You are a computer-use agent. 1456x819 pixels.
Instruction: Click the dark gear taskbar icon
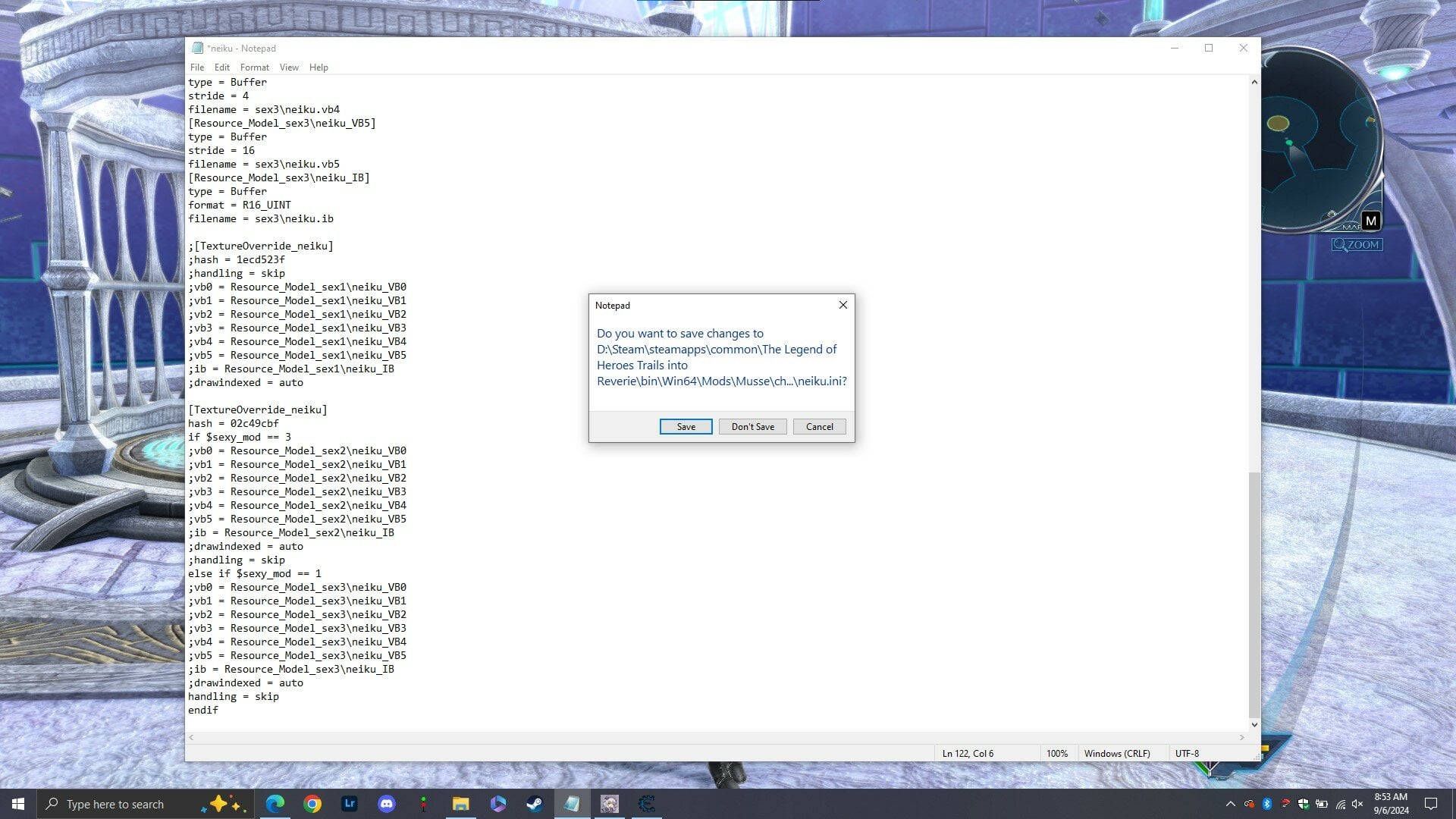pos(646,804)
